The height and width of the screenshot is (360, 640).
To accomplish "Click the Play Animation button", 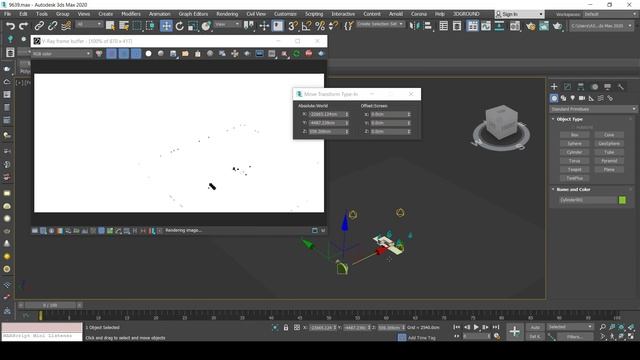I will [476, 327].
